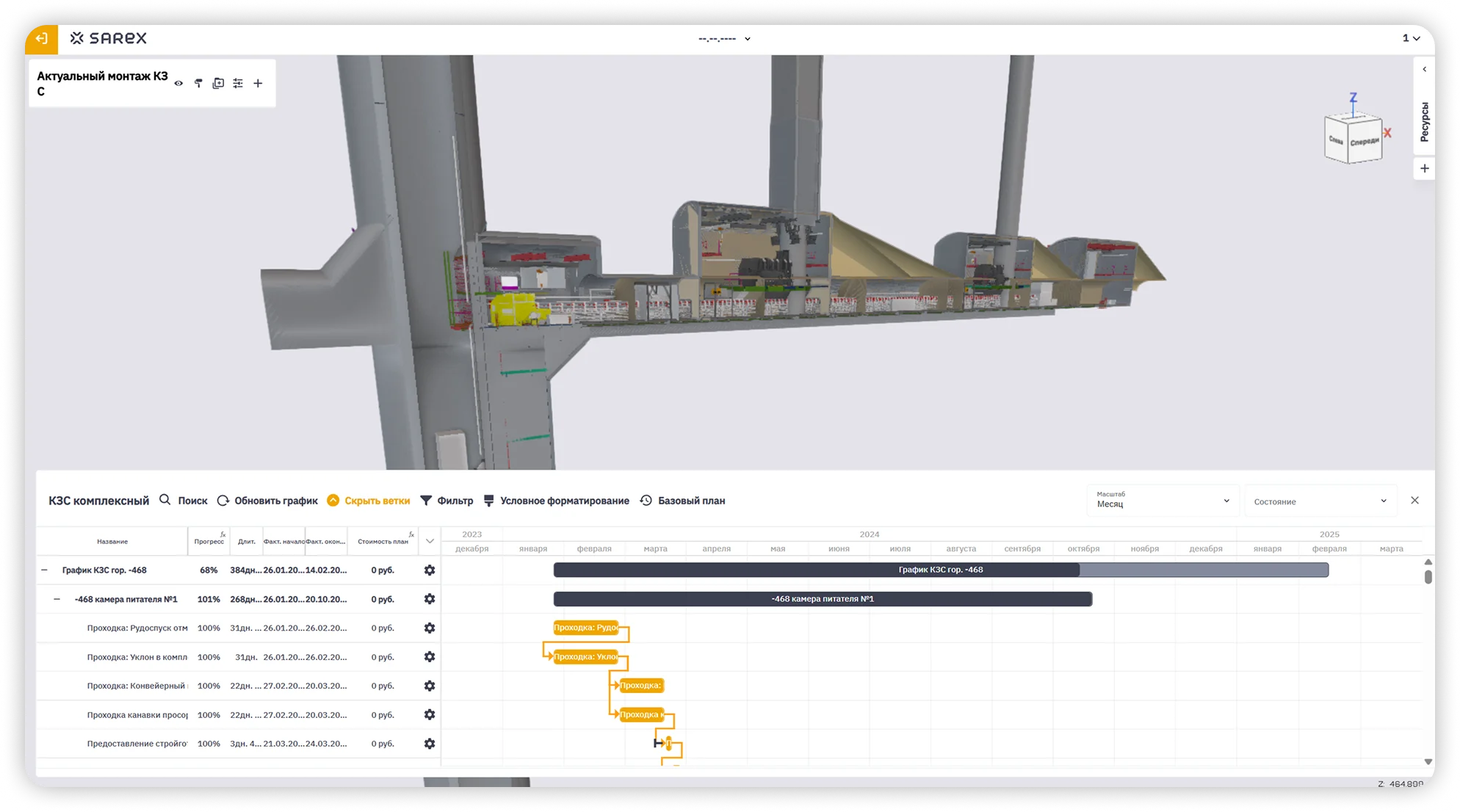The height and width of the screenshot is (812, 1460).
Task: Open Условное форматирование
Action: click(x=556, y=501)
